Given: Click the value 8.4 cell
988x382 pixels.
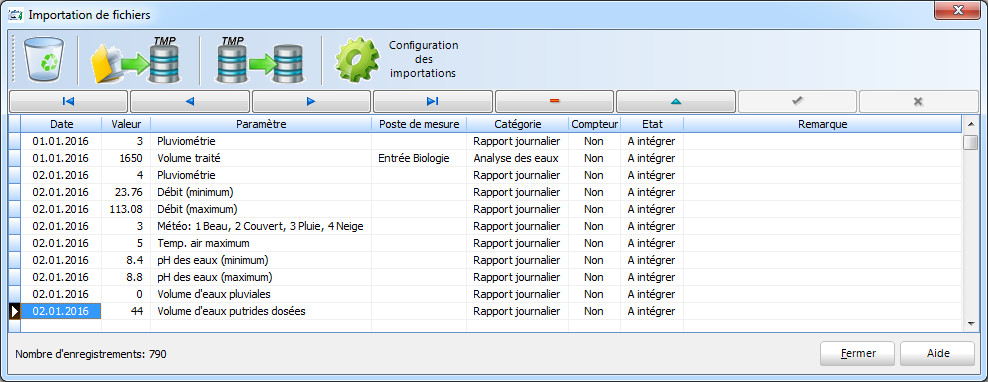Looking at the screenshot, I should [x=126, y=260].
